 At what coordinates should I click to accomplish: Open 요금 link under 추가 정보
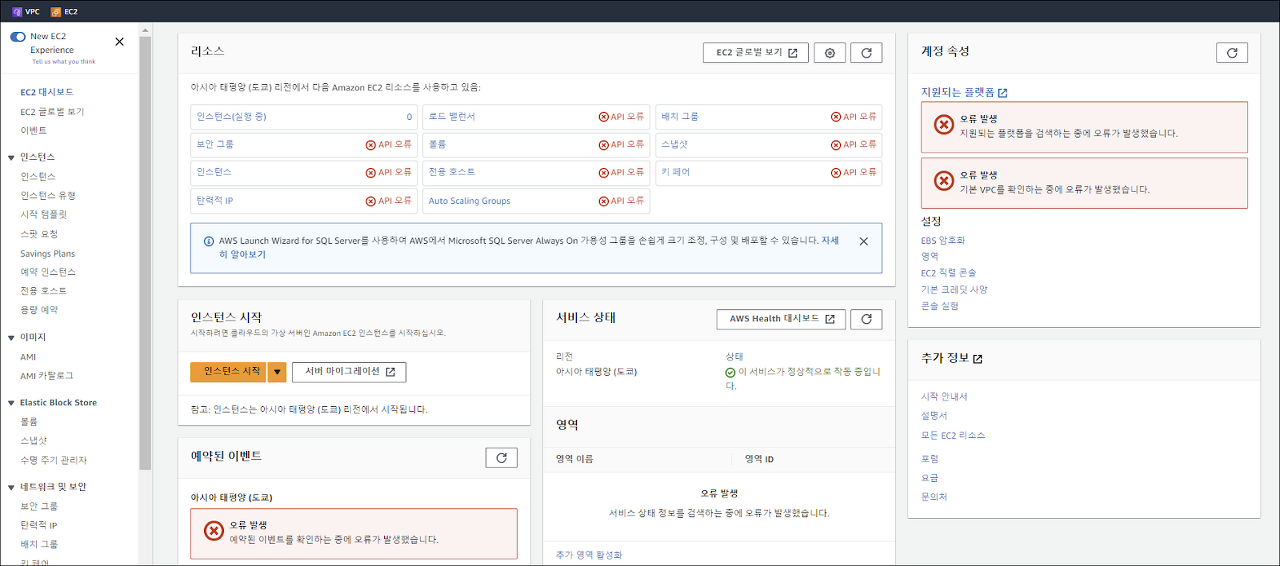pyautogui.click(x=930, y=477)
